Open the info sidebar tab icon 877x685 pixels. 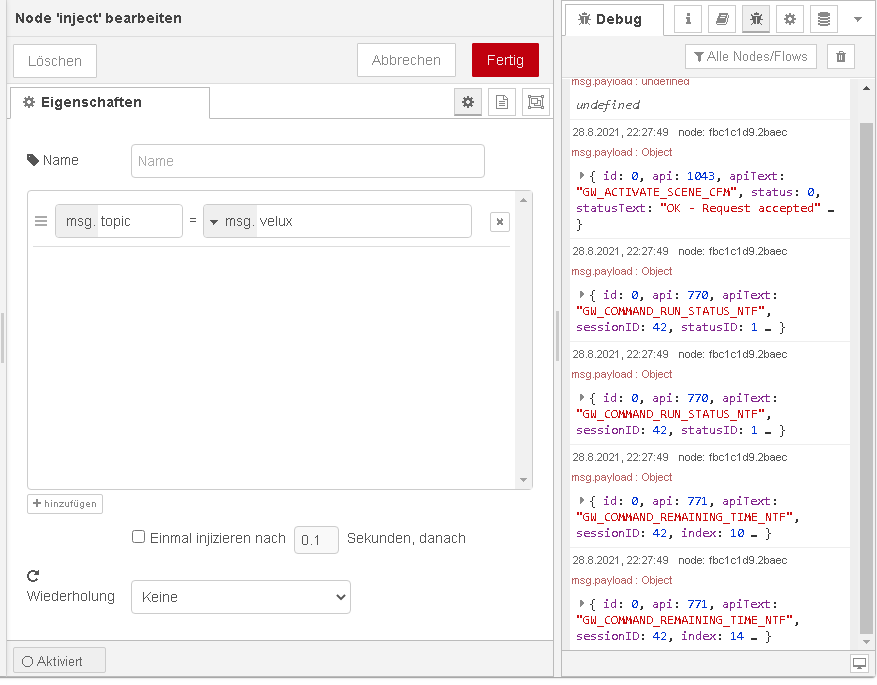click(688, 19)
